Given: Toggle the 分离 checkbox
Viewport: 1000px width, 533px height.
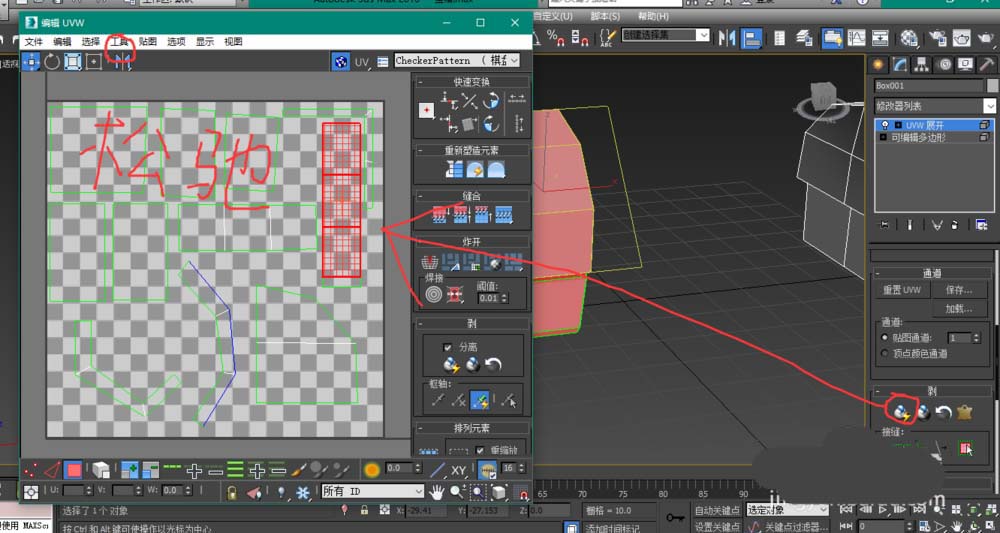Looking at the screenshot, I should 448,347.
